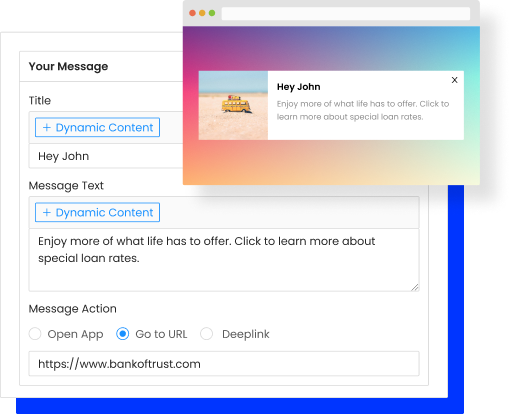Click the bankoftrust.com URL input field
This screenshot has width=512, height=414.
pyautogui.click(x=224, y=364)
